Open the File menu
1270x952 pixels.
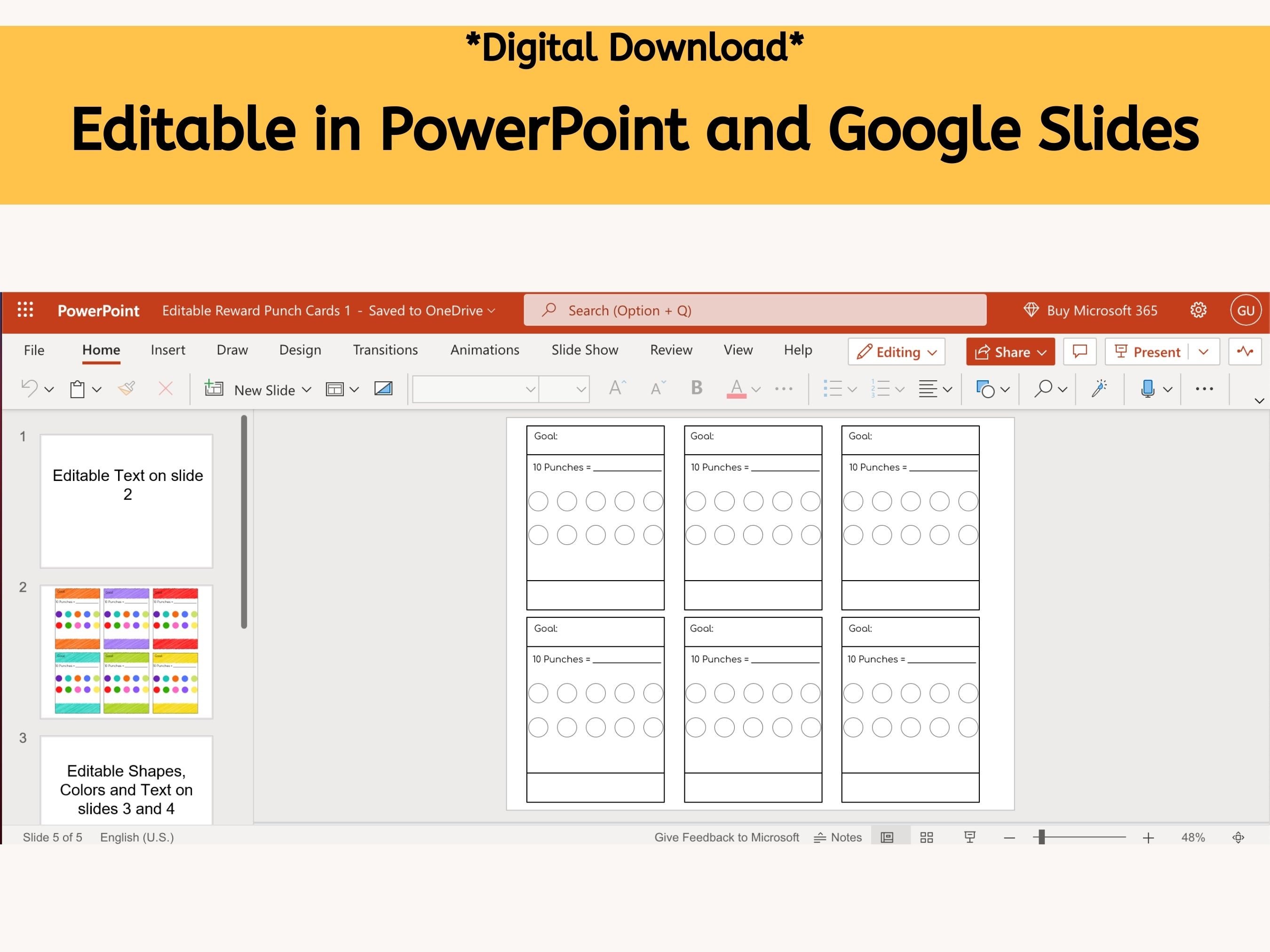(34, 349)
